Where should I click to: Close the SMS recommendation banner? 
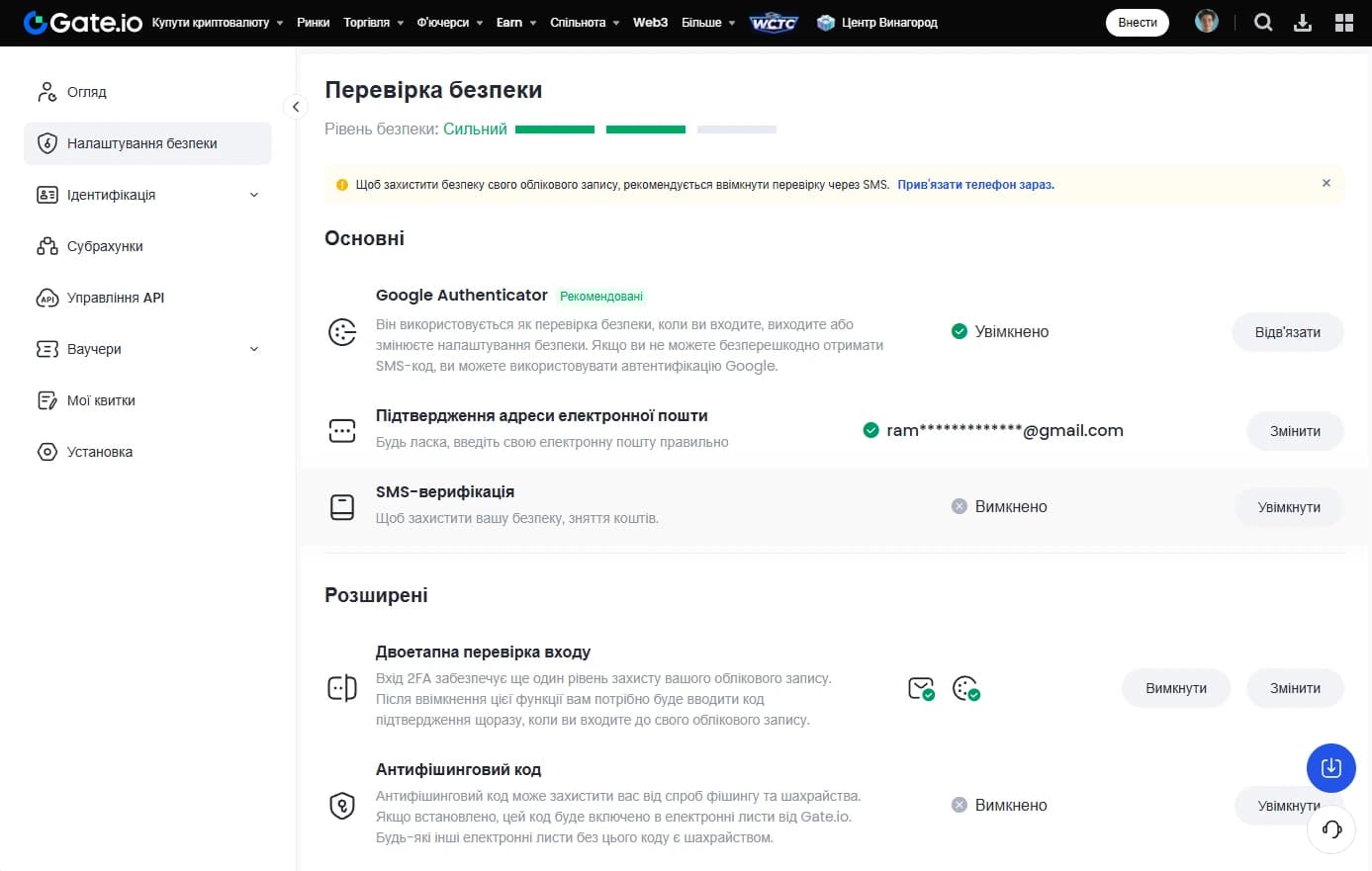[x=1326, y=183]
